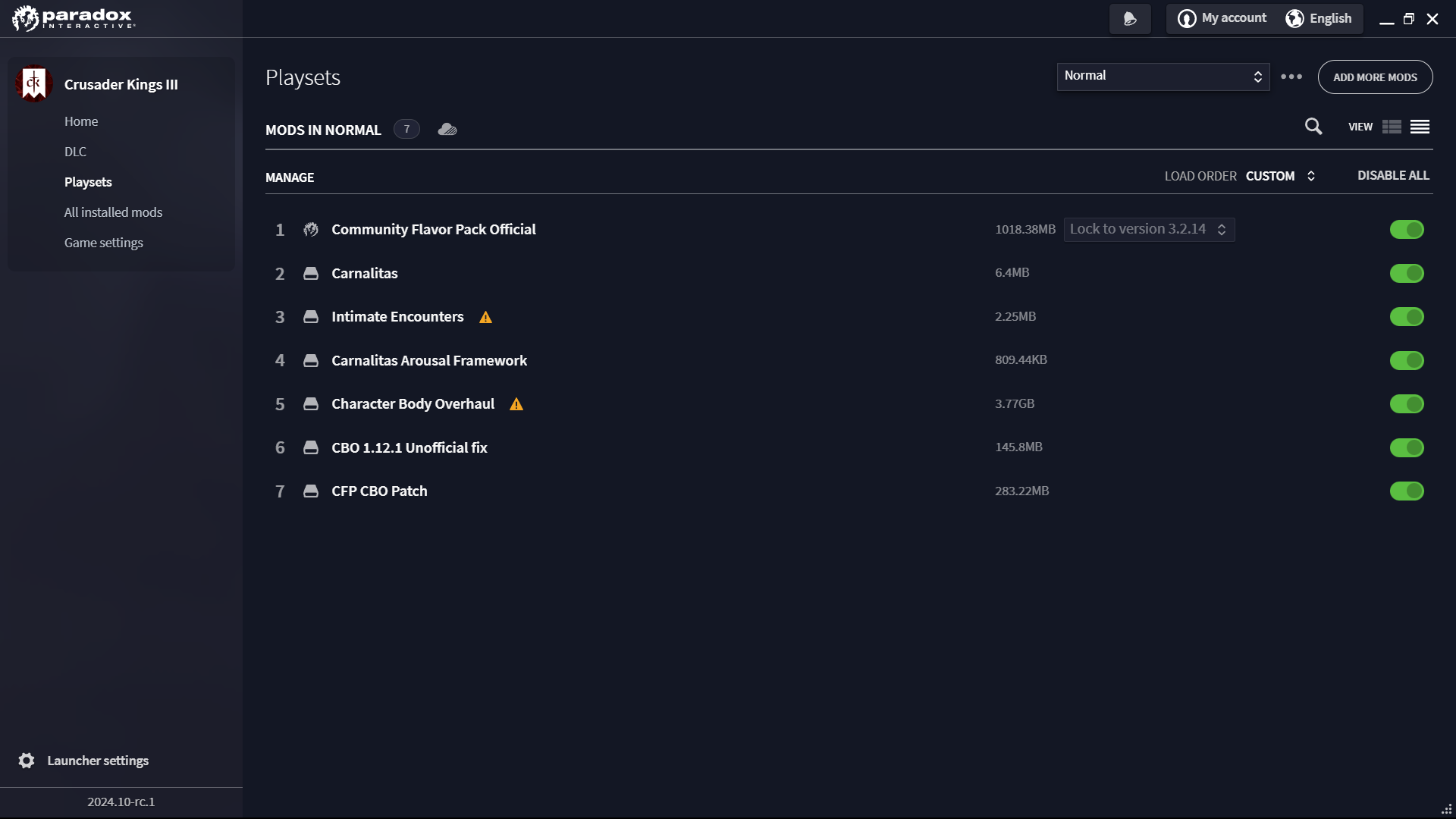Viewport: 1456px width, 819px height.
Task: Open the DLC section
Action: pyautogui.click(x=75, y=152)
